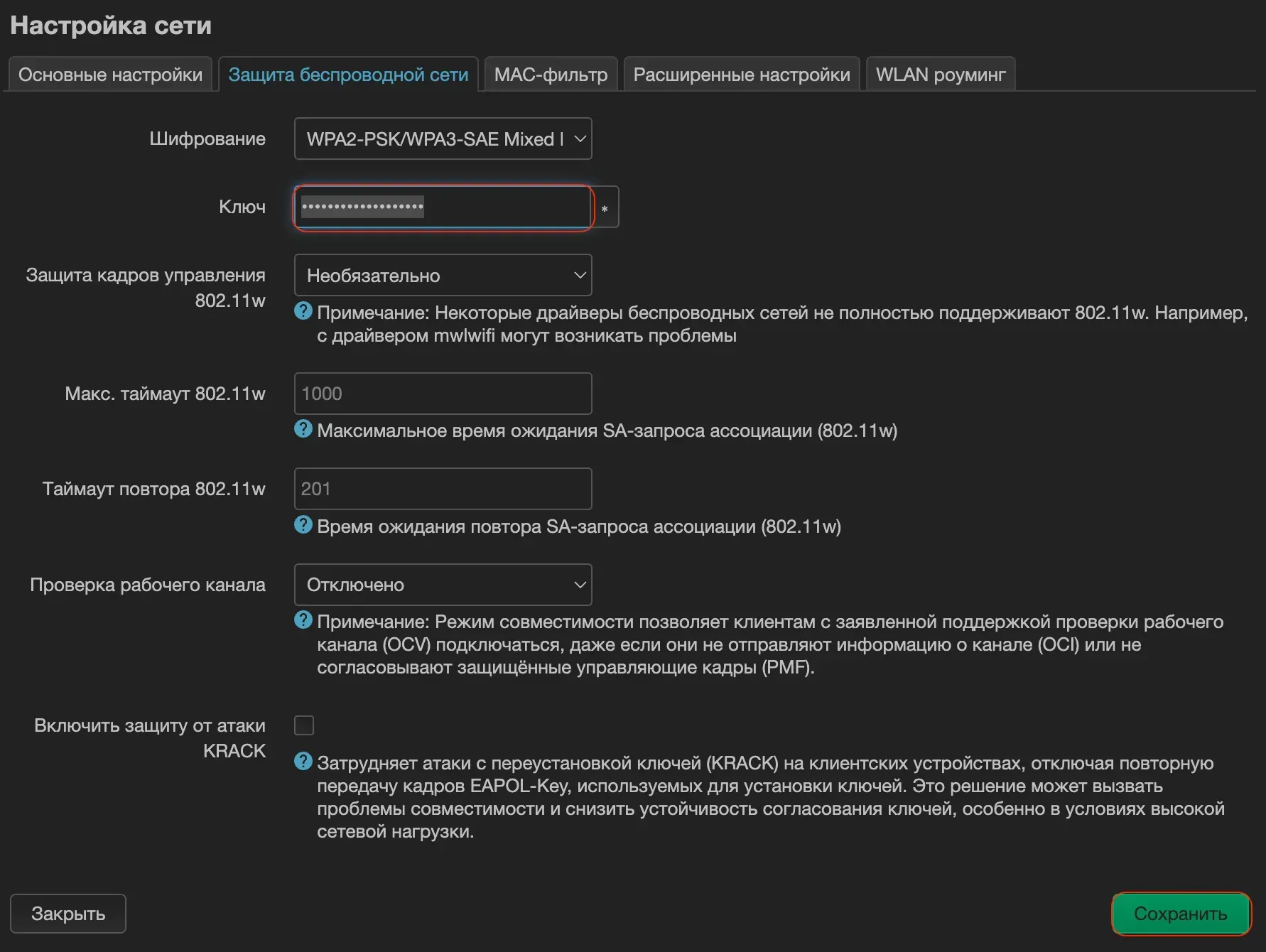Click the Закрыть button
This screenshot has height=952, width=1266.
coord(68,914)
